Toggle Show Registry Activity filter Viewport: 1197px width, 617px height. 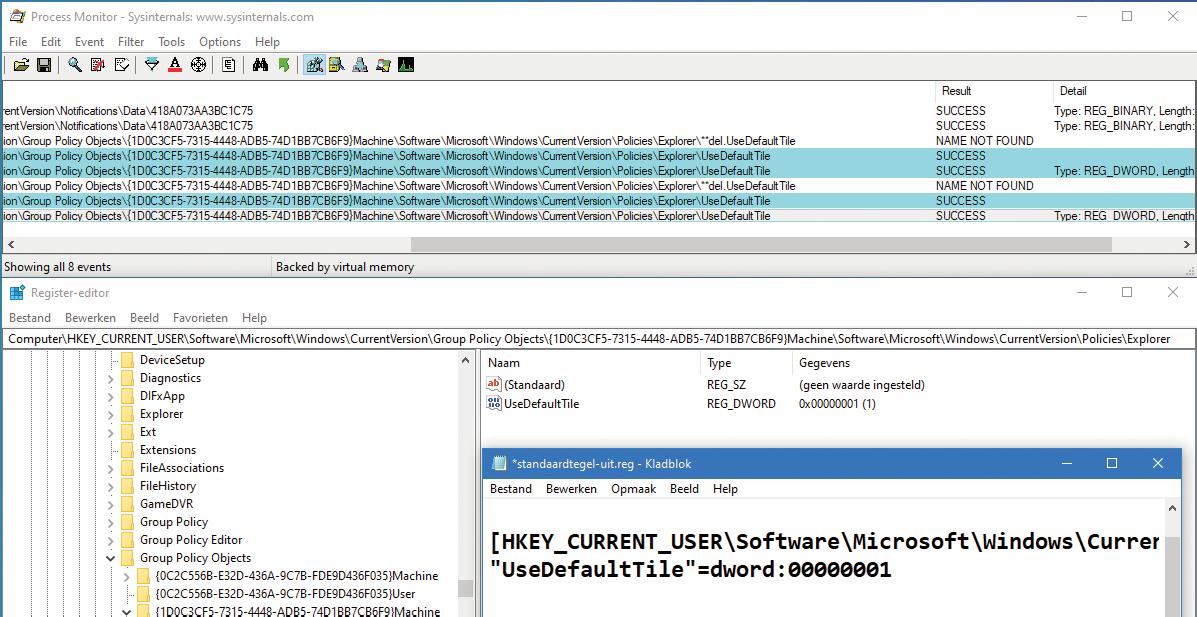click(315, 66)
